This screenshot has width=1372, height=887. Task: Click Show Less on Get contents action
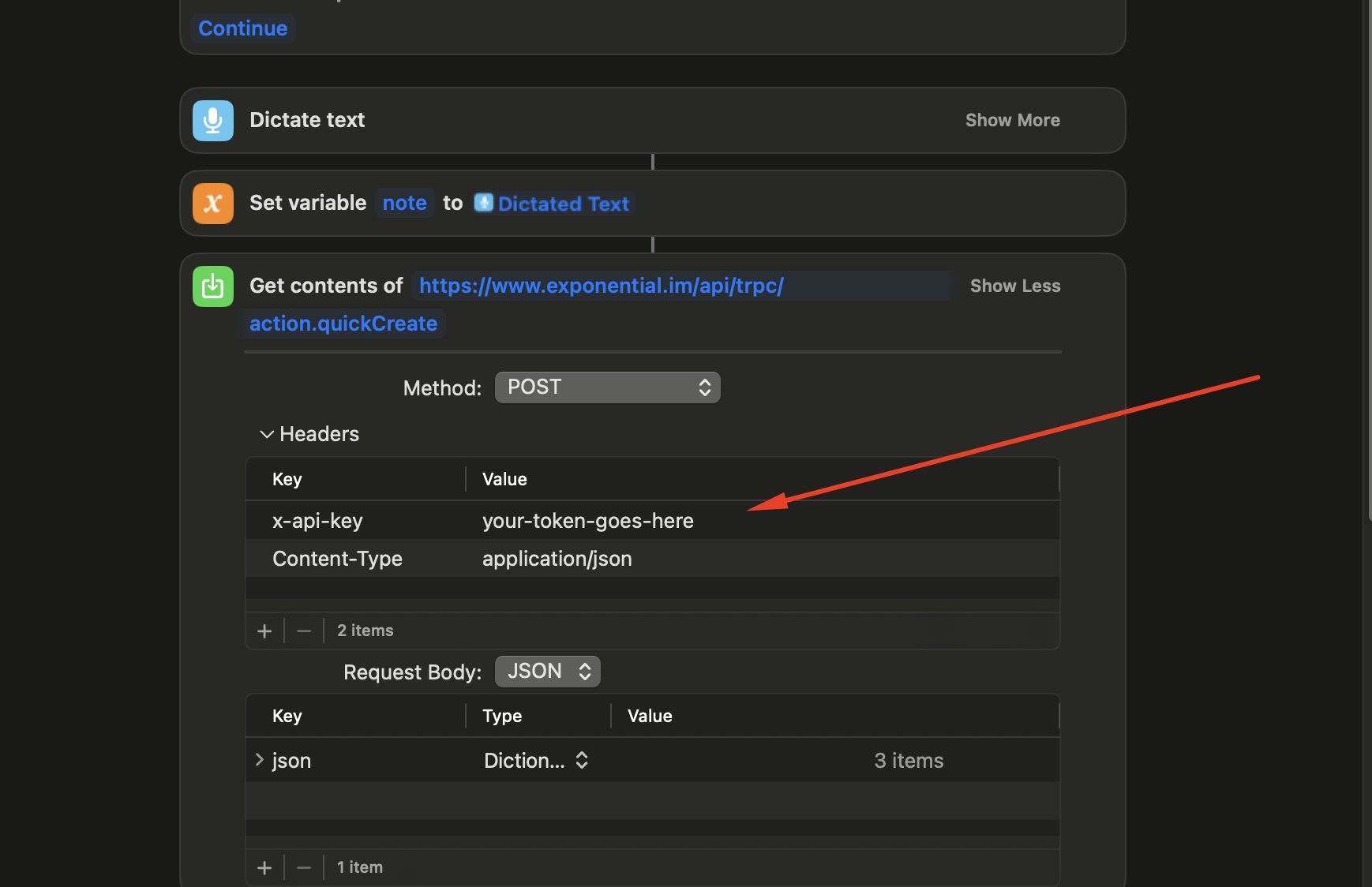(1015, 286)
